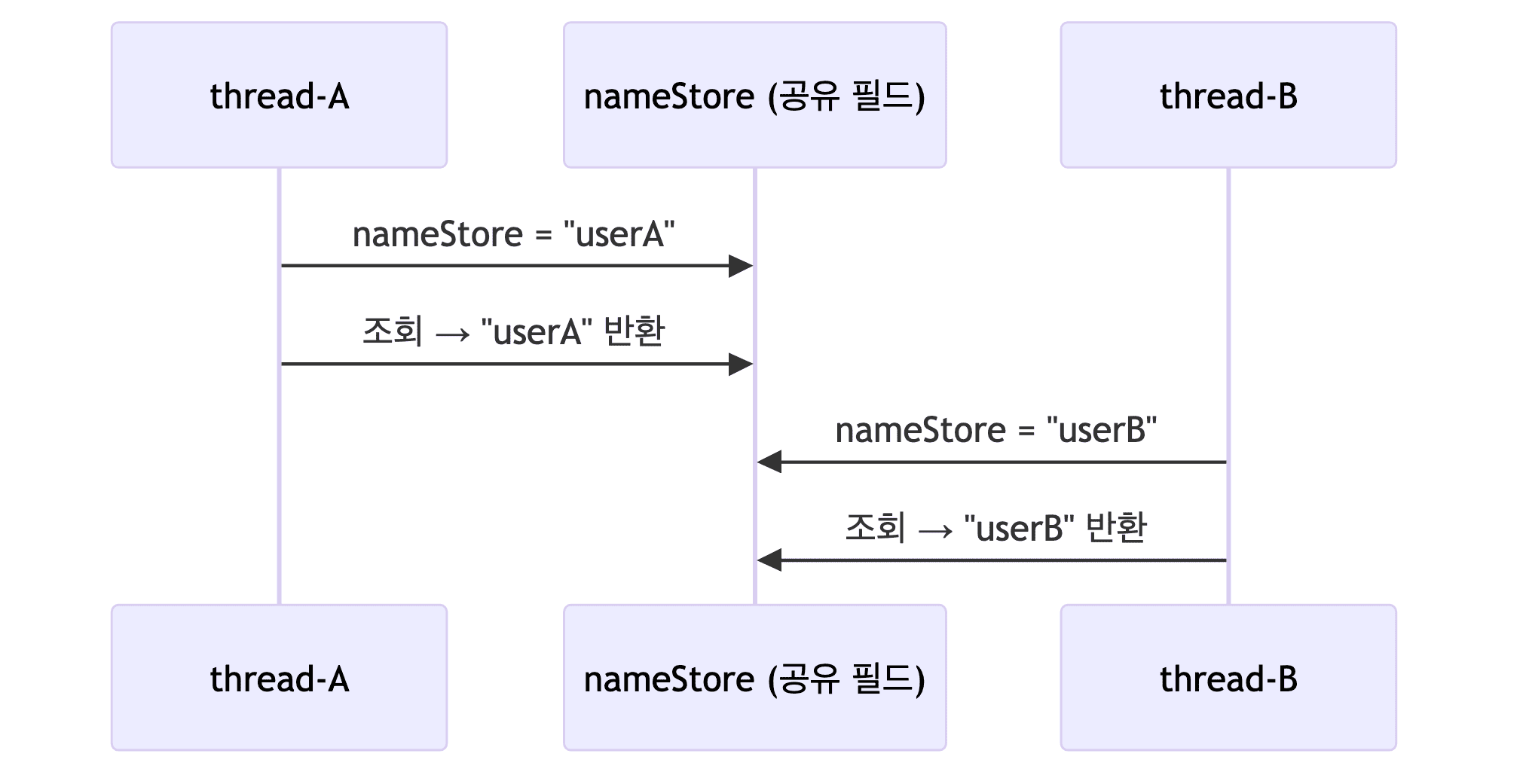
Task: Select the 조회 → "userB" 반환 label
Action: (995, 528)
